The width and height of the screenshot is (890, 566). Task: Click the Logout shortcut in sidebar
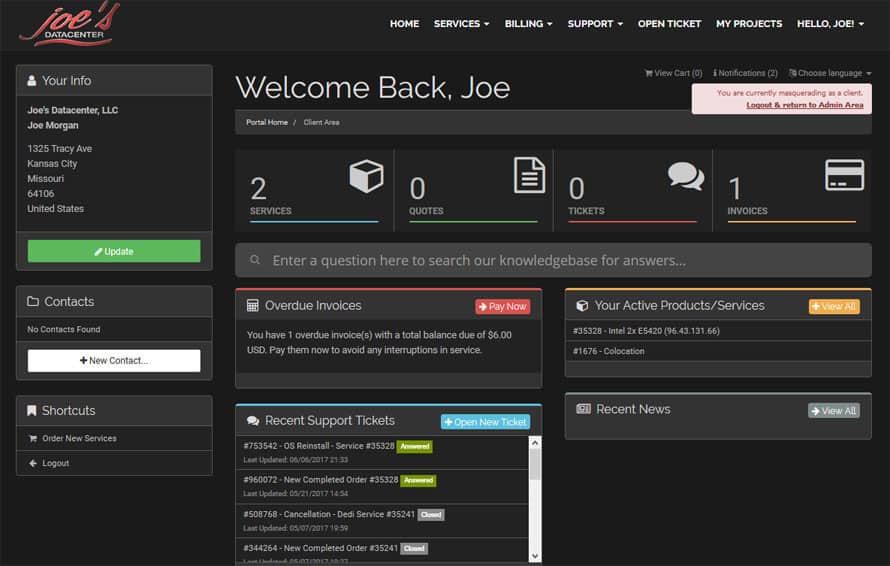click(114, 463)
